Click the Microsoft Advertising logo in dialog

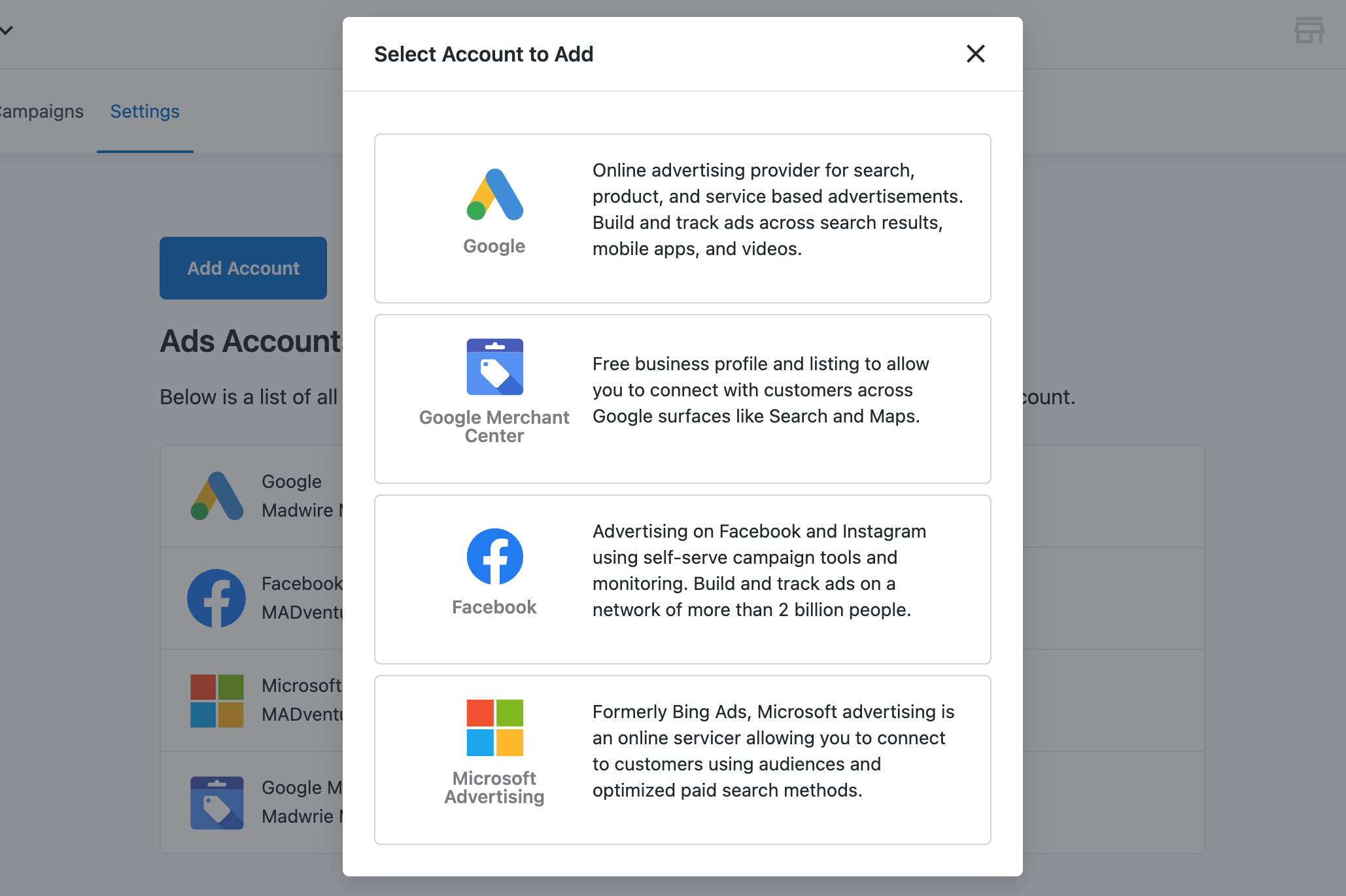(x=494, y=728)
